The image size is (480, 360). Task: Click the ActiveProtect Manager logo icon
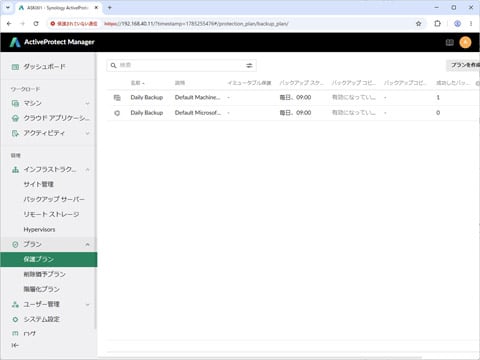click(15, 42)
